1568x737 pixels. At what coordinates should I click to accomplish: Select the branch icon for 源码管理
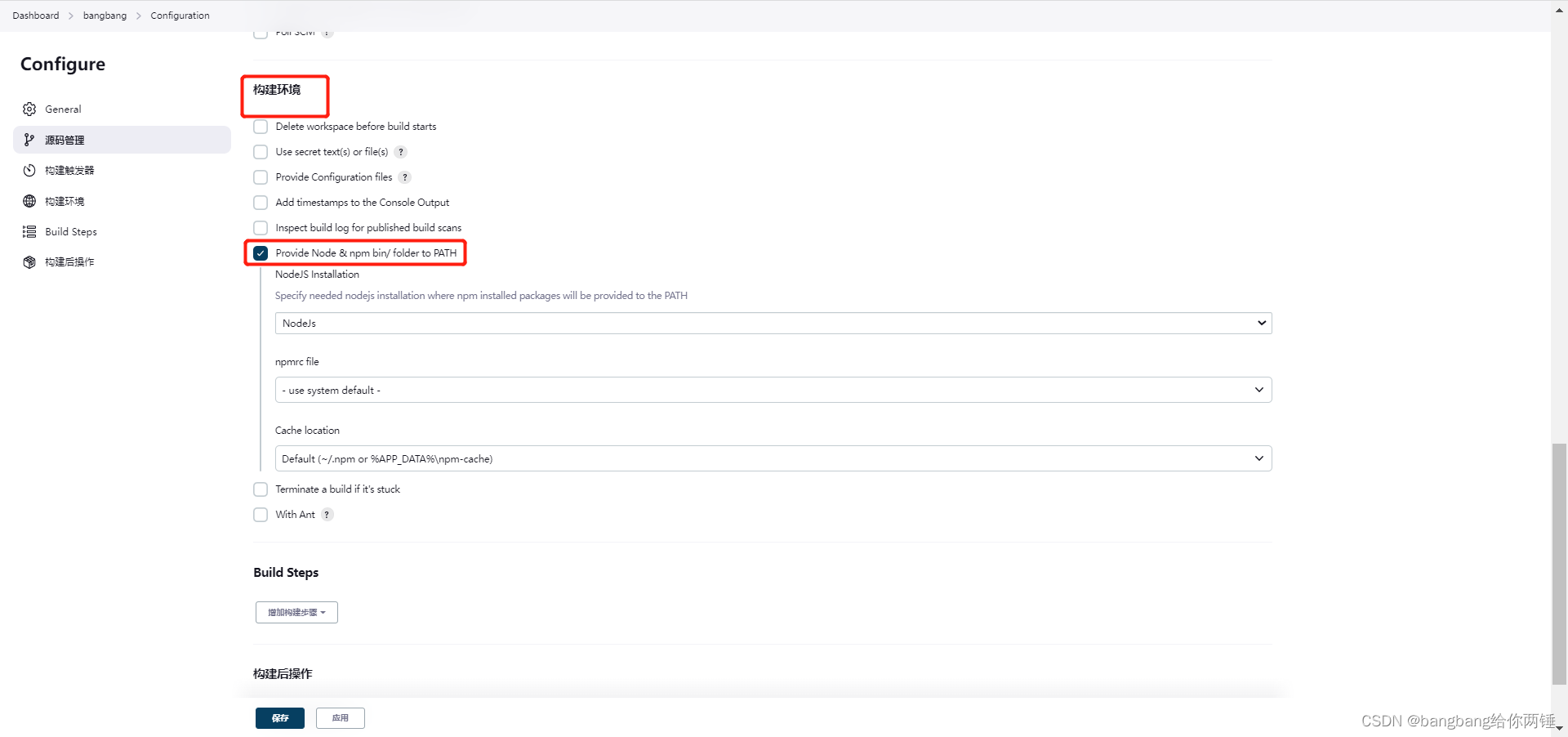point(29,140)
